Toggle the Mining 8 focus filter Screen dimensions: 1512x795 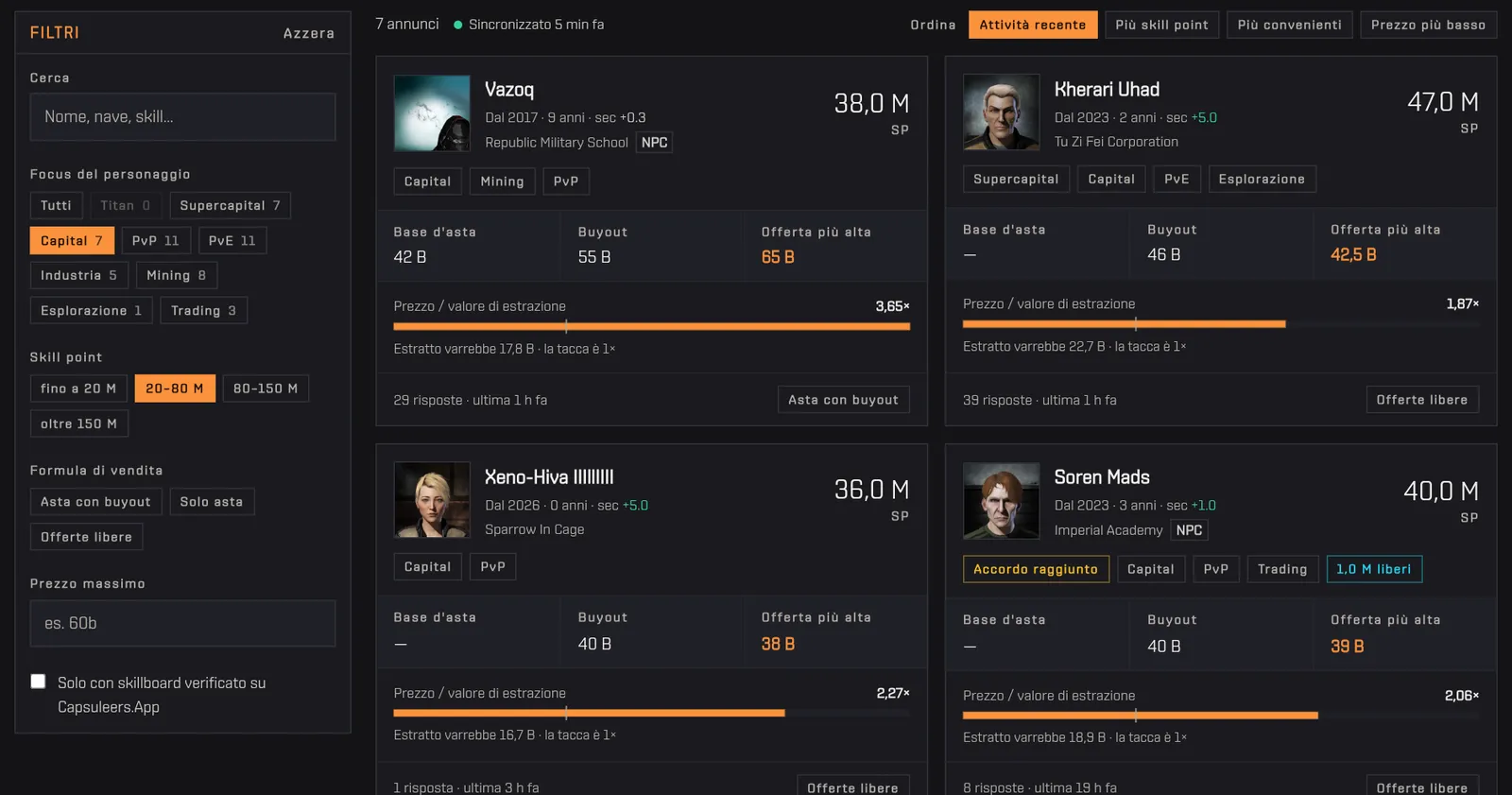point(177,275)
